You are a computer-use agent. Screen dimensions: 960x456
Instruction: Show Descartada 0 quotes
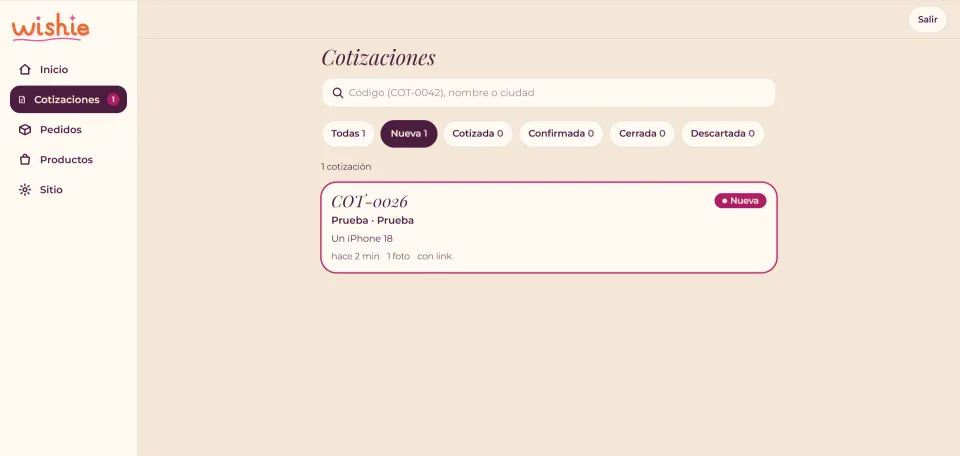(722, 133)
